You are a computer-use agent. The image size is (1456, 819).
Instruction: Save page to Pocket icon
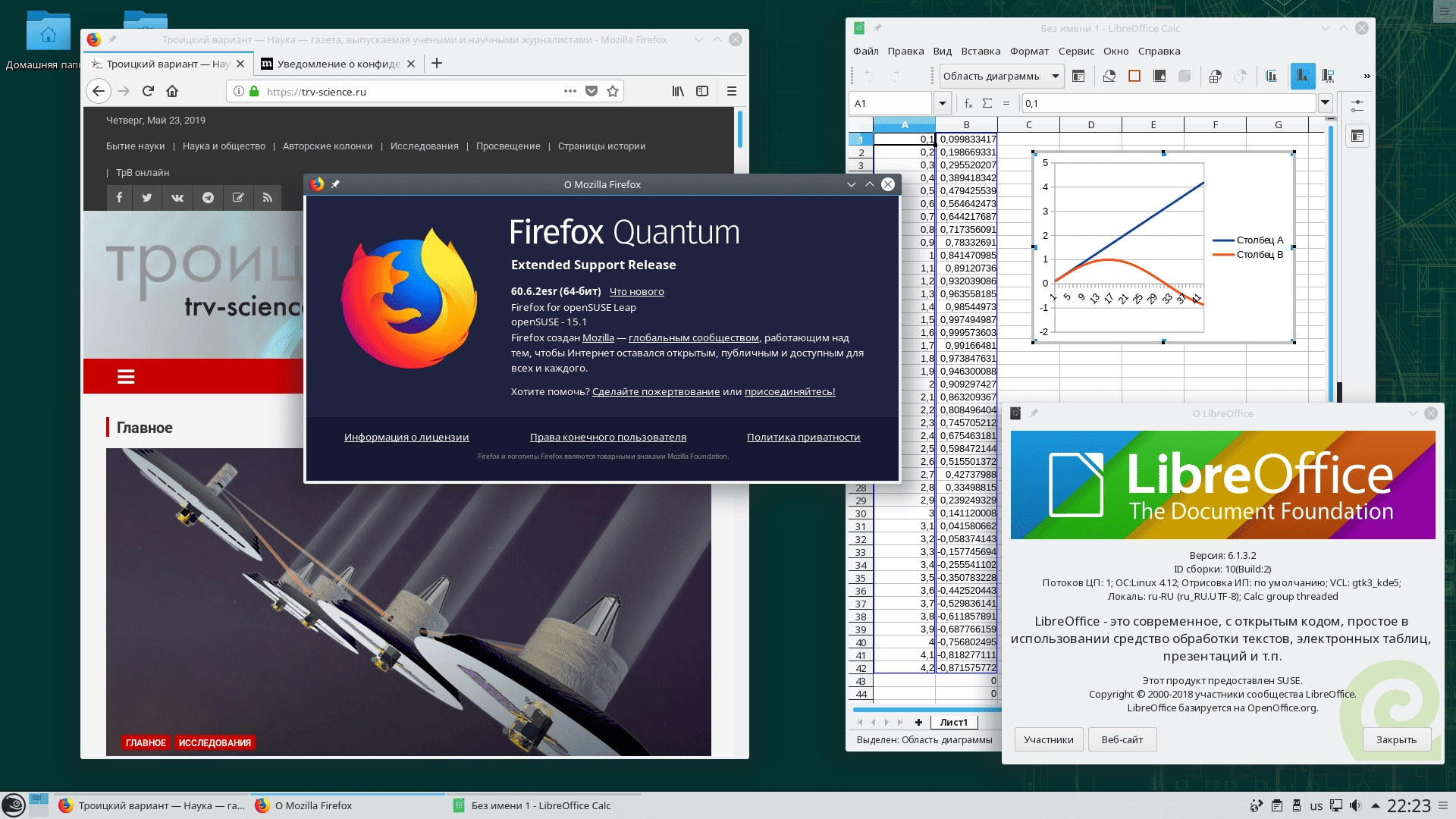point(591,91)
